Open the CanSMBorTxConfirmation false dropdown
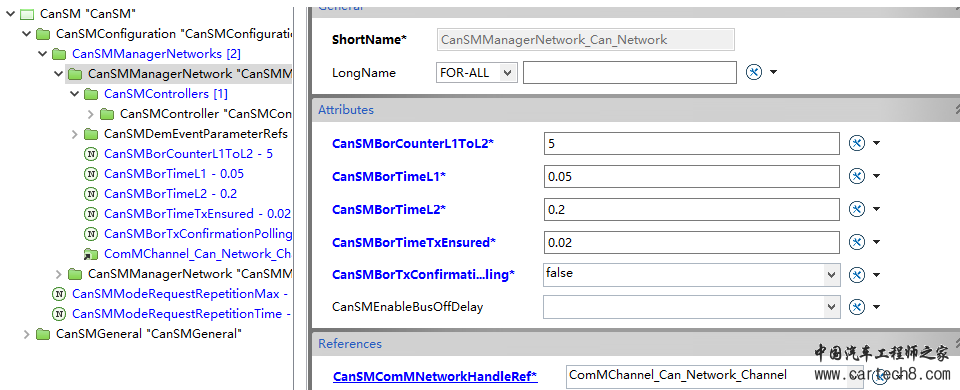The height and width of the screenshot is (390, 960). [x=831, y=275]
